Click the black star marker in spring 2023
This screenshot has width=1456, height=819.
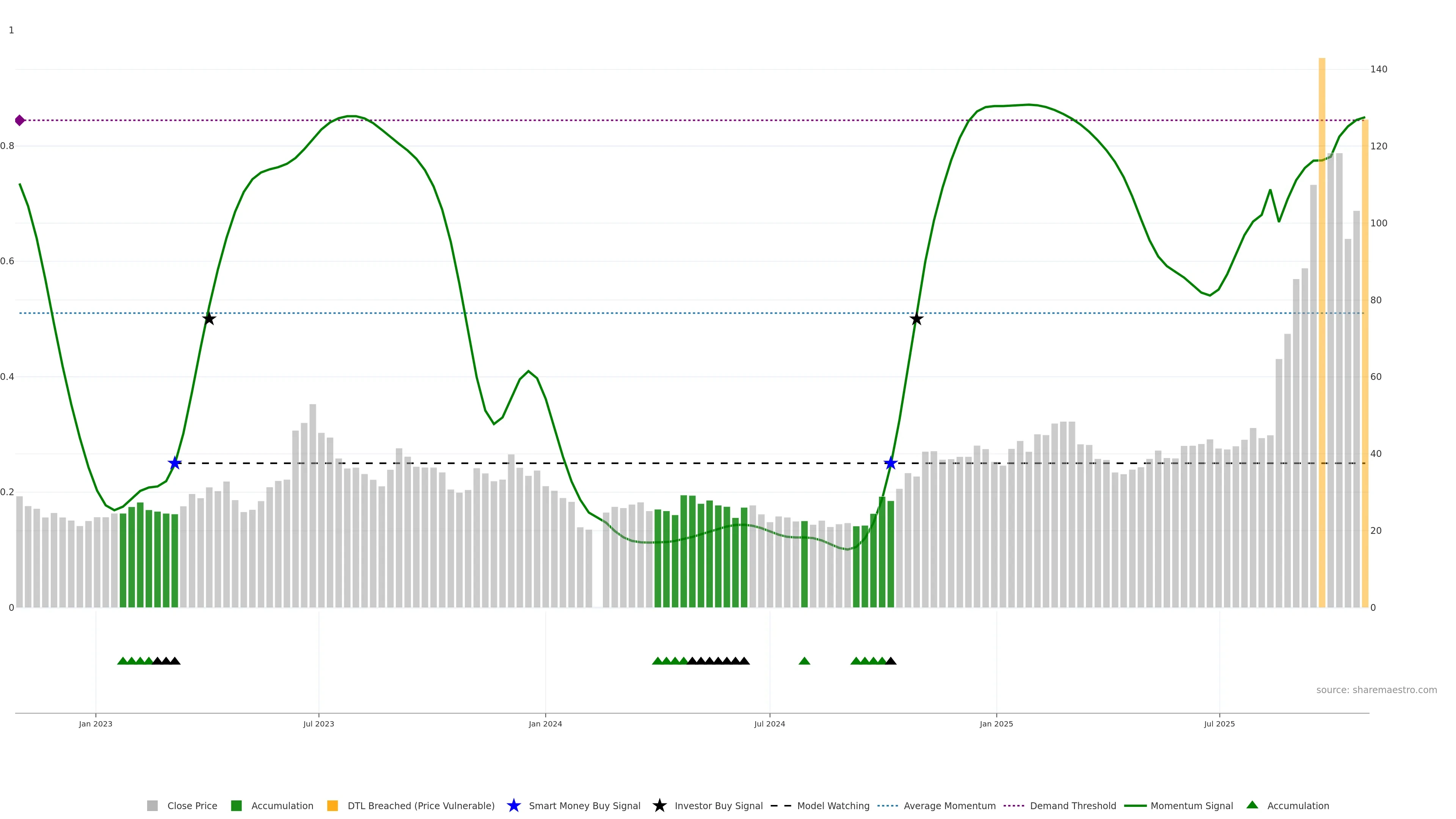point(209,319)
